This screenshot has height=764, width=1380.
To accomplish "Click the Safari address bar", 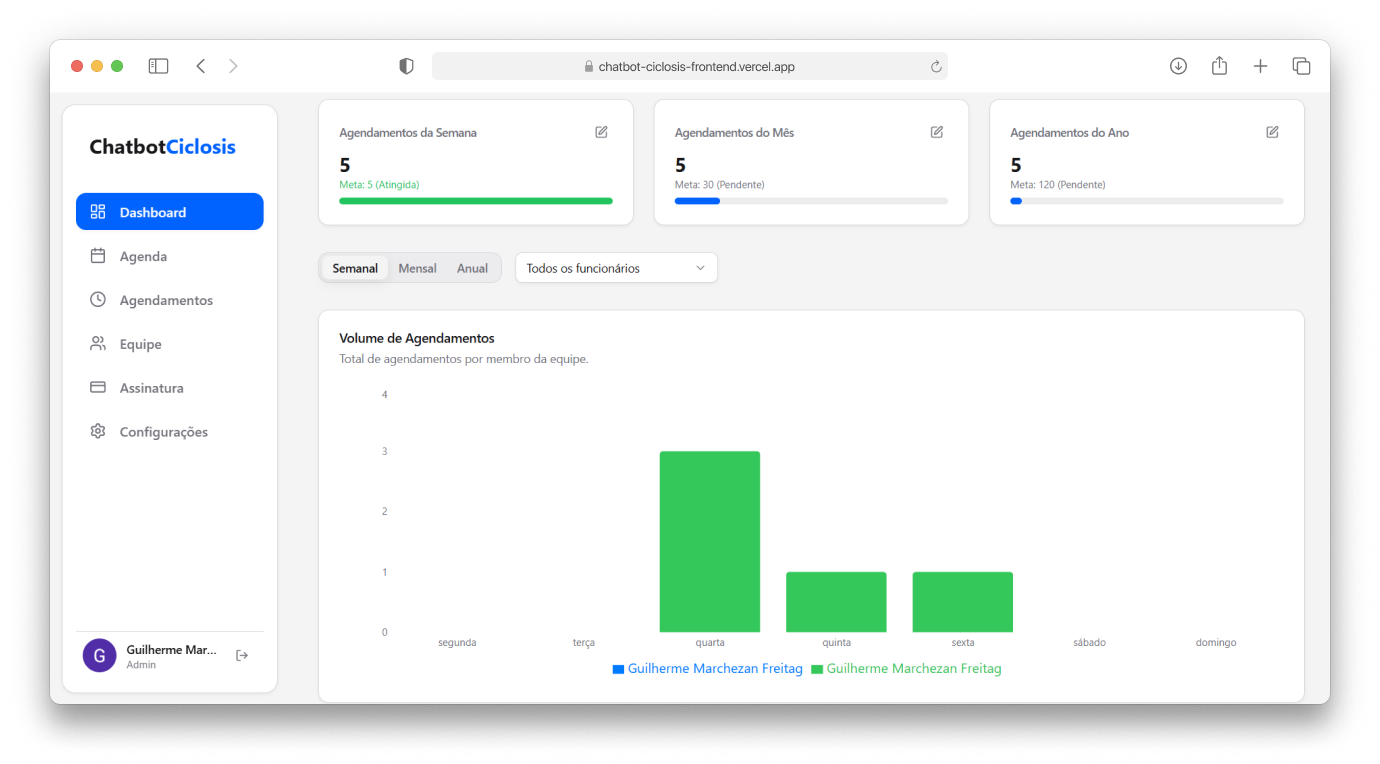I will pyautogui.click(x=690, y=67).
